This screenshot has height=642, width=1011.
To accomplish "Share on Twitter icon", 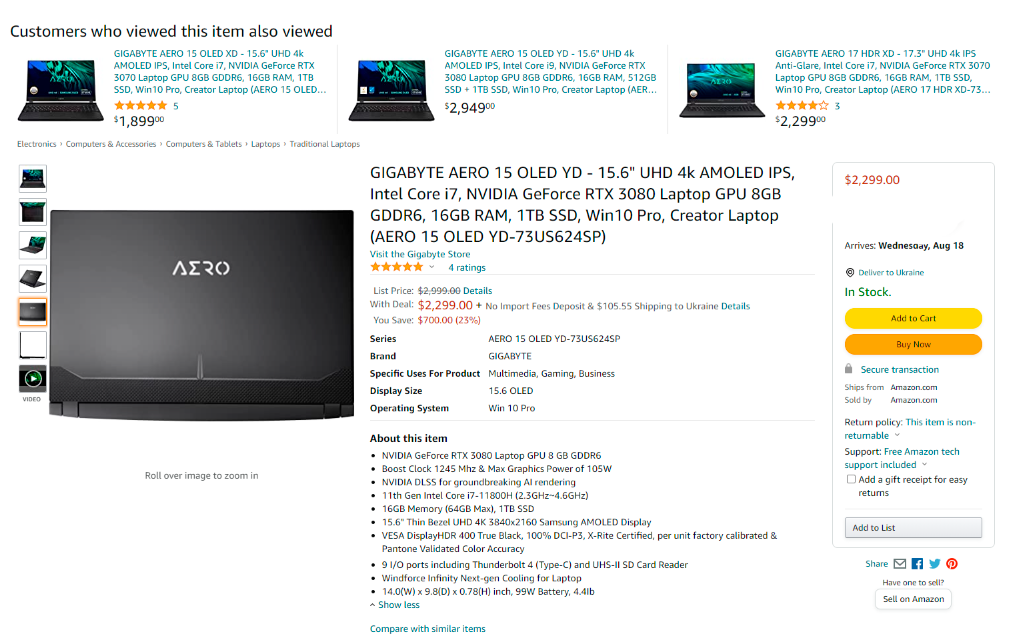I will 934,564.
